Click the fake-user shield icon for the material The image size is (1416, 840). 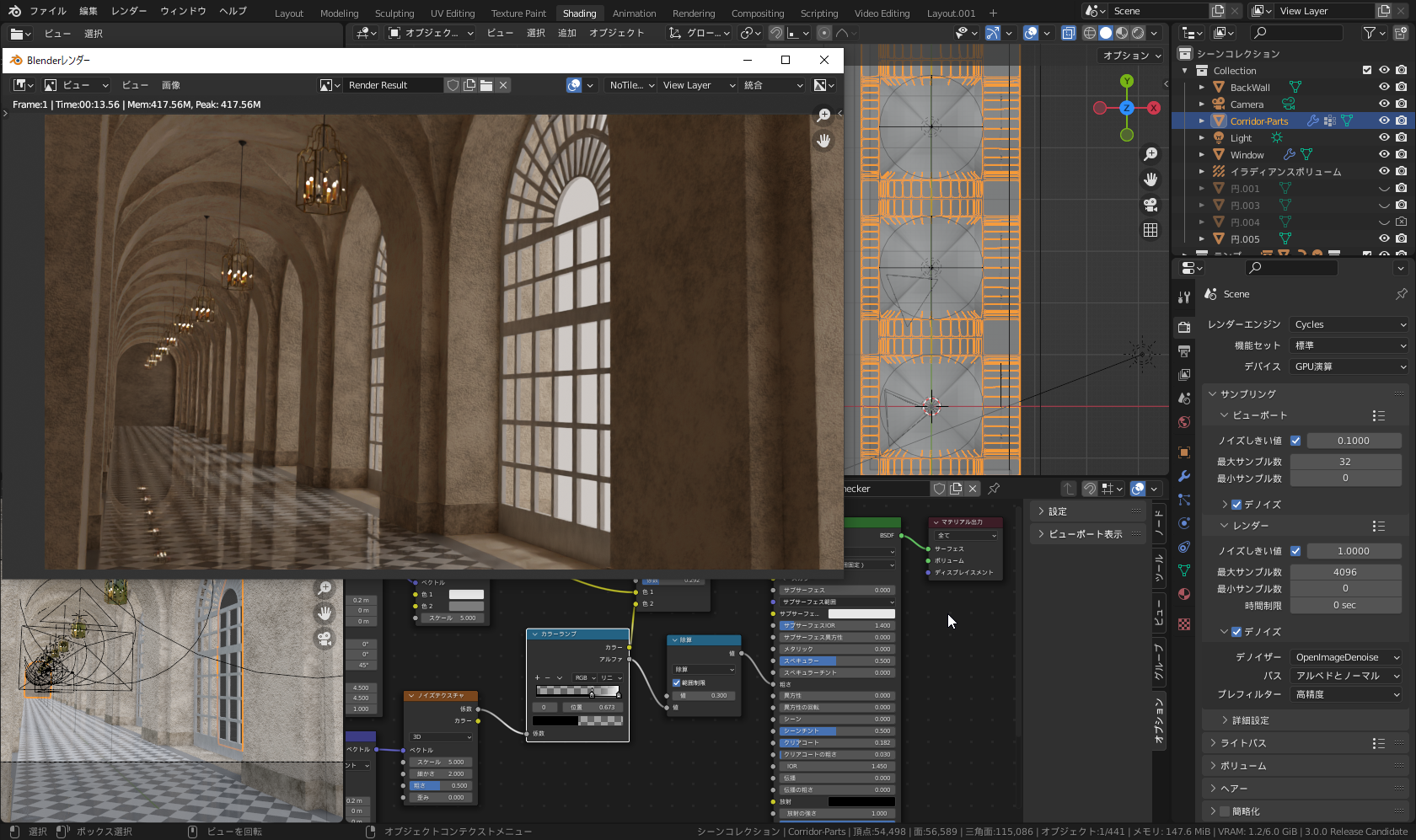coord(938,489)
